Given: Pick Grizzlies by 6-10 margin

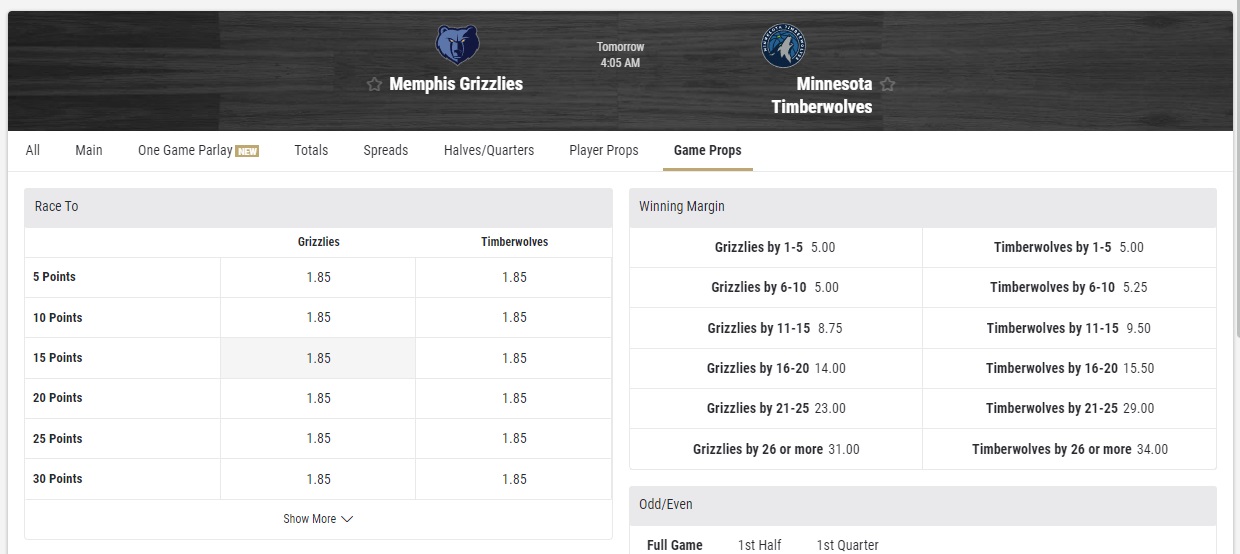Looking at the screenshot, I should coord(775,287).
